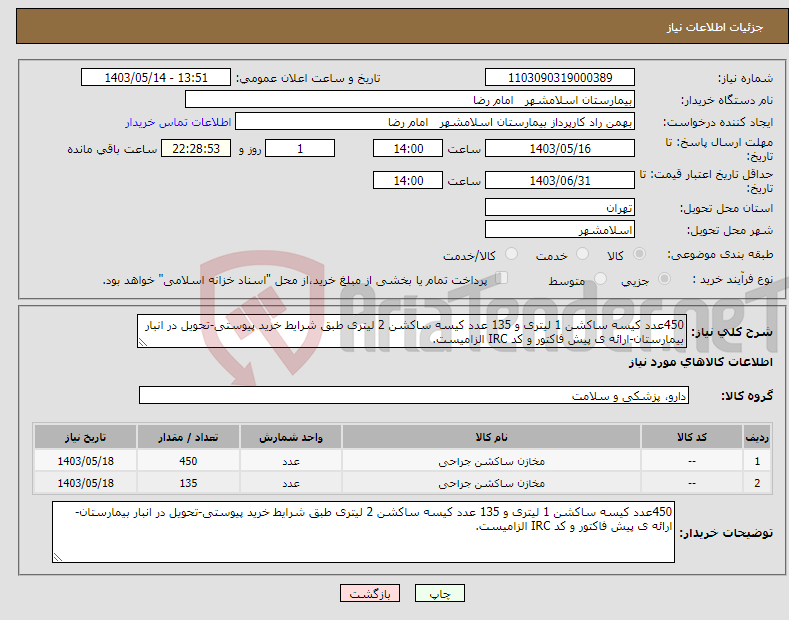The height and width of the screenshot is (620, 789).
Task: Click row 2 date cell 1403/05/18
Action: point(86,483)
